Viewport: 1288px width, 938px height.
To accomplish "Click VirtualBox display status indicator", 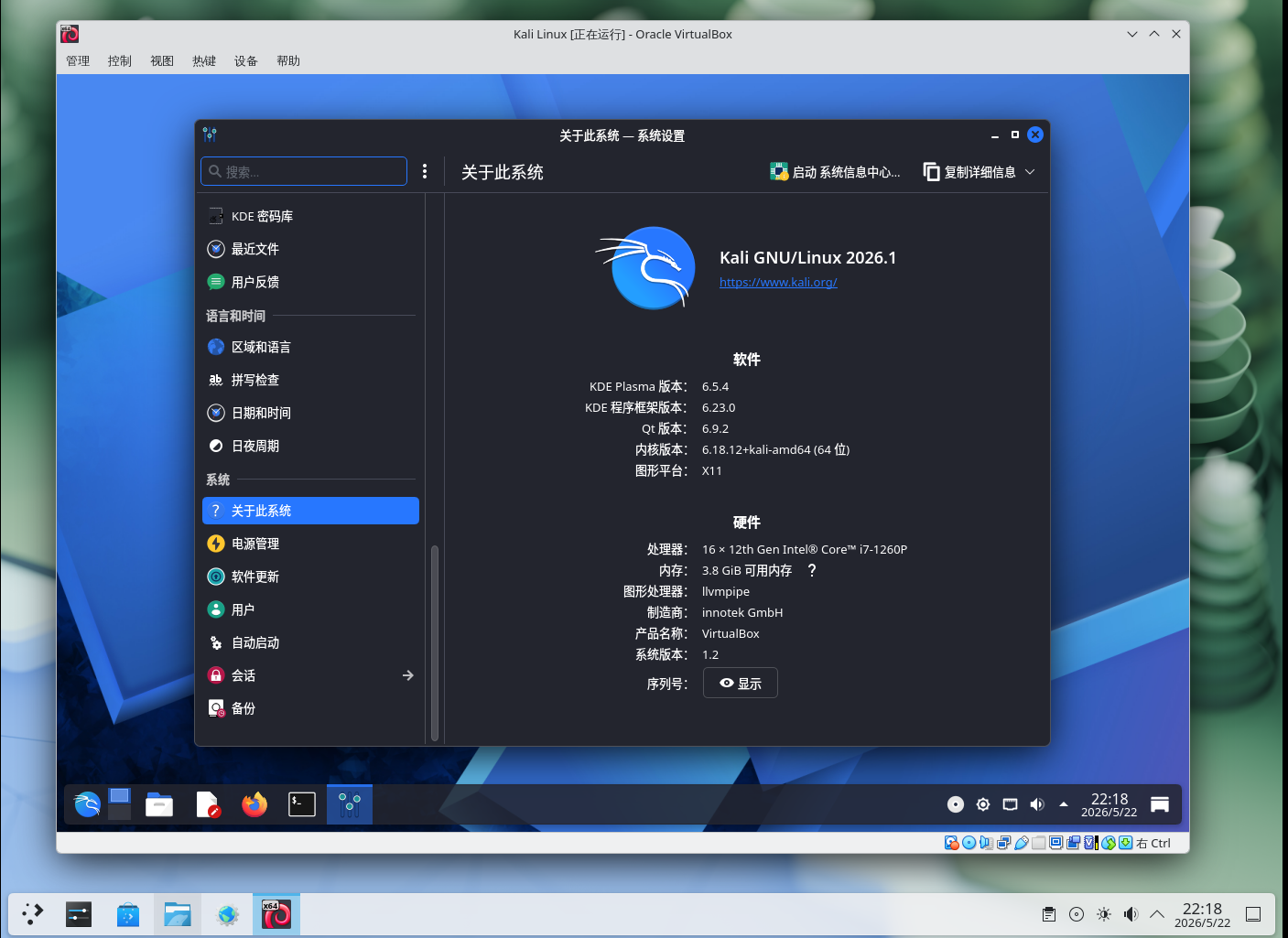I will pyautogui.click(x=1055, y=843).
